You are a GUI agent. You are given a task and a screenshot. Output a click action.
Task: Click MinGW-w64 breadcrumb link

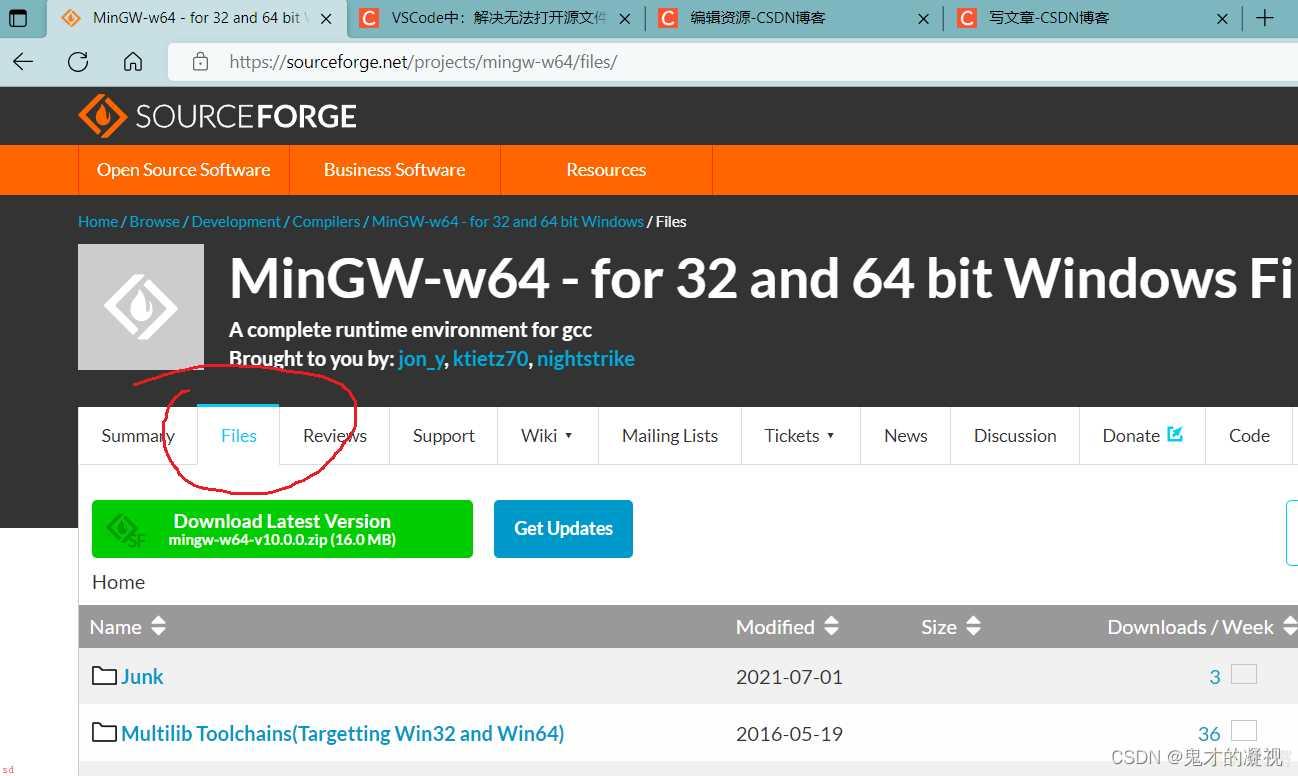508,222
